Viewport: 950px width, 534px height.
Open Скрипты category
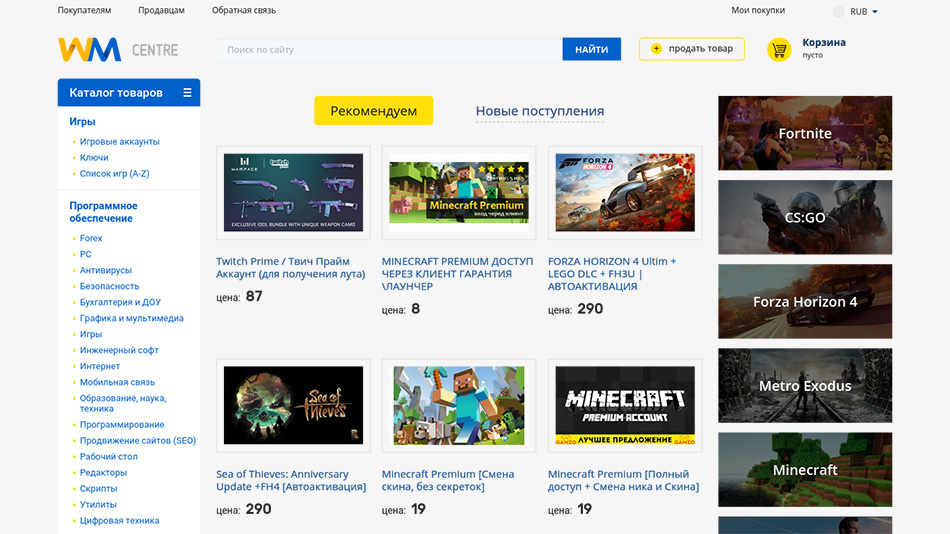[98, 489]
